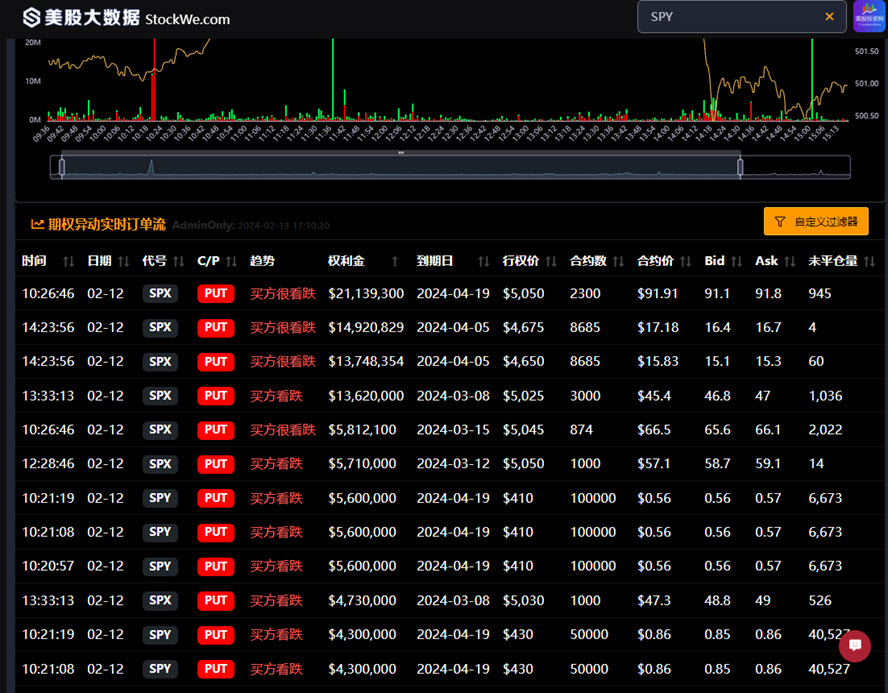Click expiry 2024-03-15 cell

coord(453,430)
